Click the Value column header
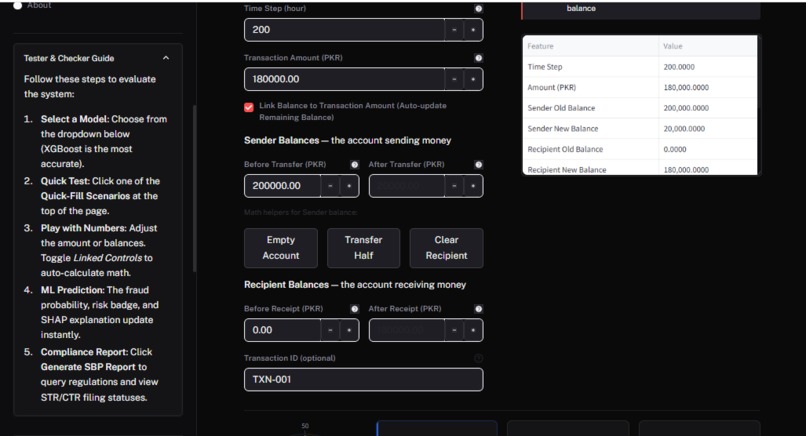The height and width of the screenshot is (436, 806). 707,46
